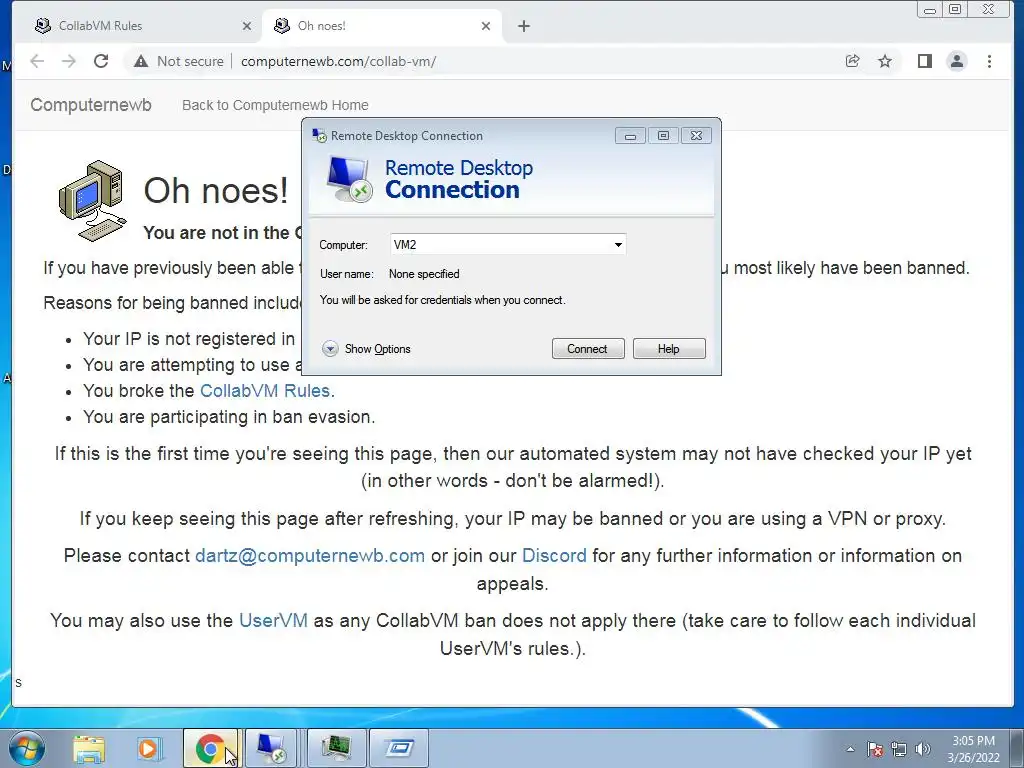1024x768 pixels.
Task: Click the Chrome forward arrow
Action: 69,61
